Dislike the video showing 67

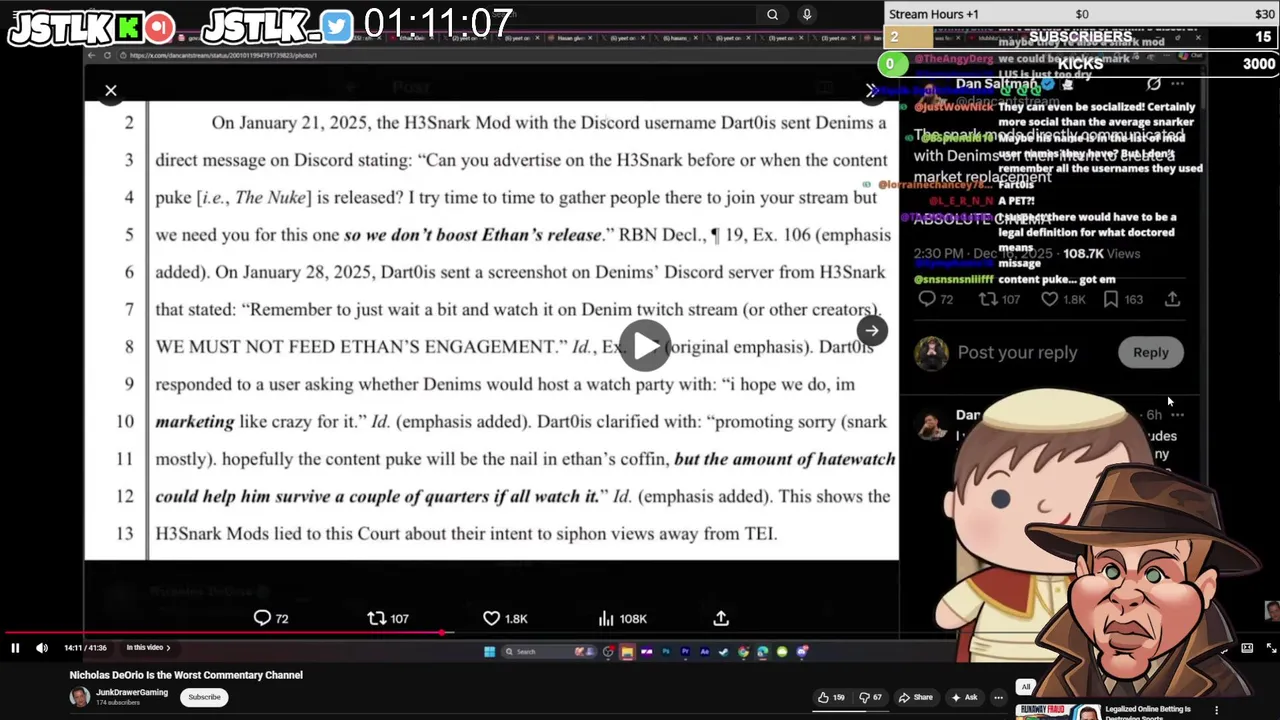tap(872, 697)
